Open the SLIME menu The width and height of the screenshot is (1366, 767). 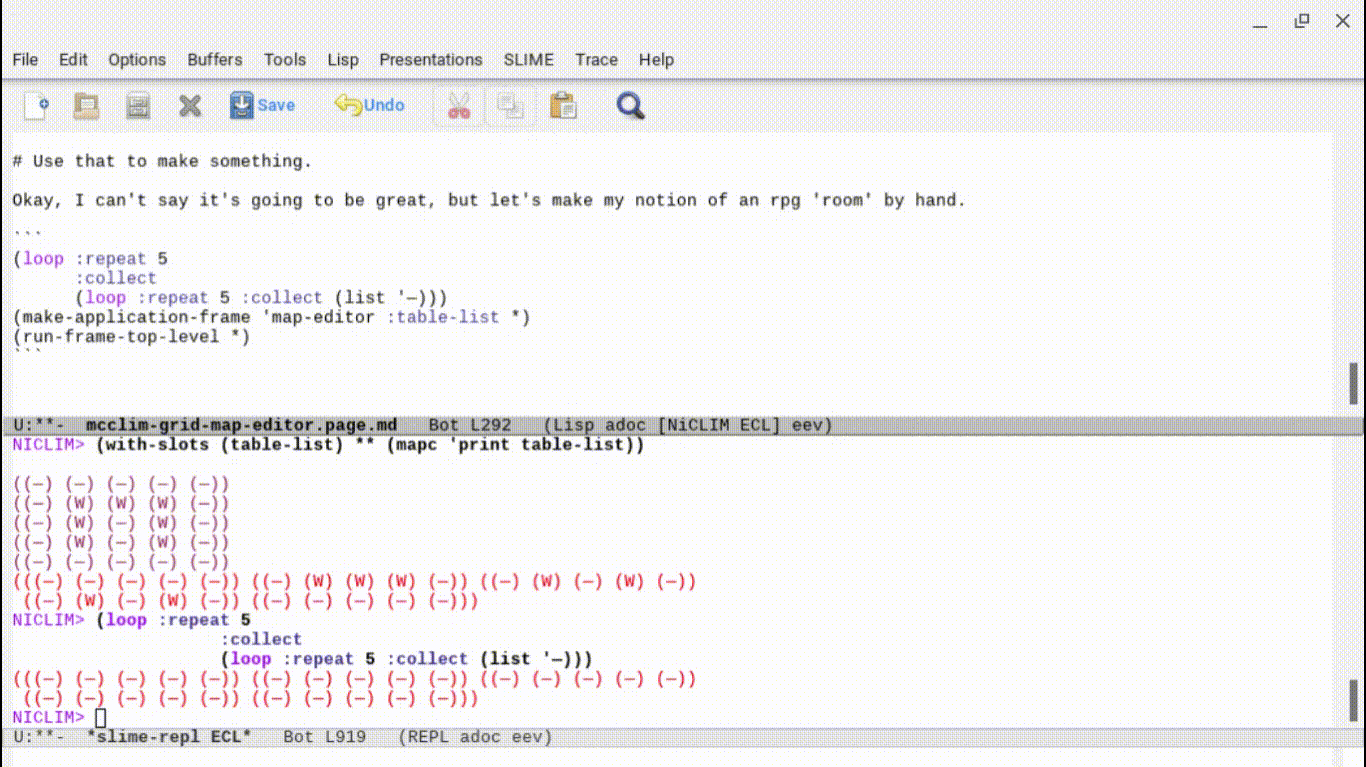coord(528,60)
